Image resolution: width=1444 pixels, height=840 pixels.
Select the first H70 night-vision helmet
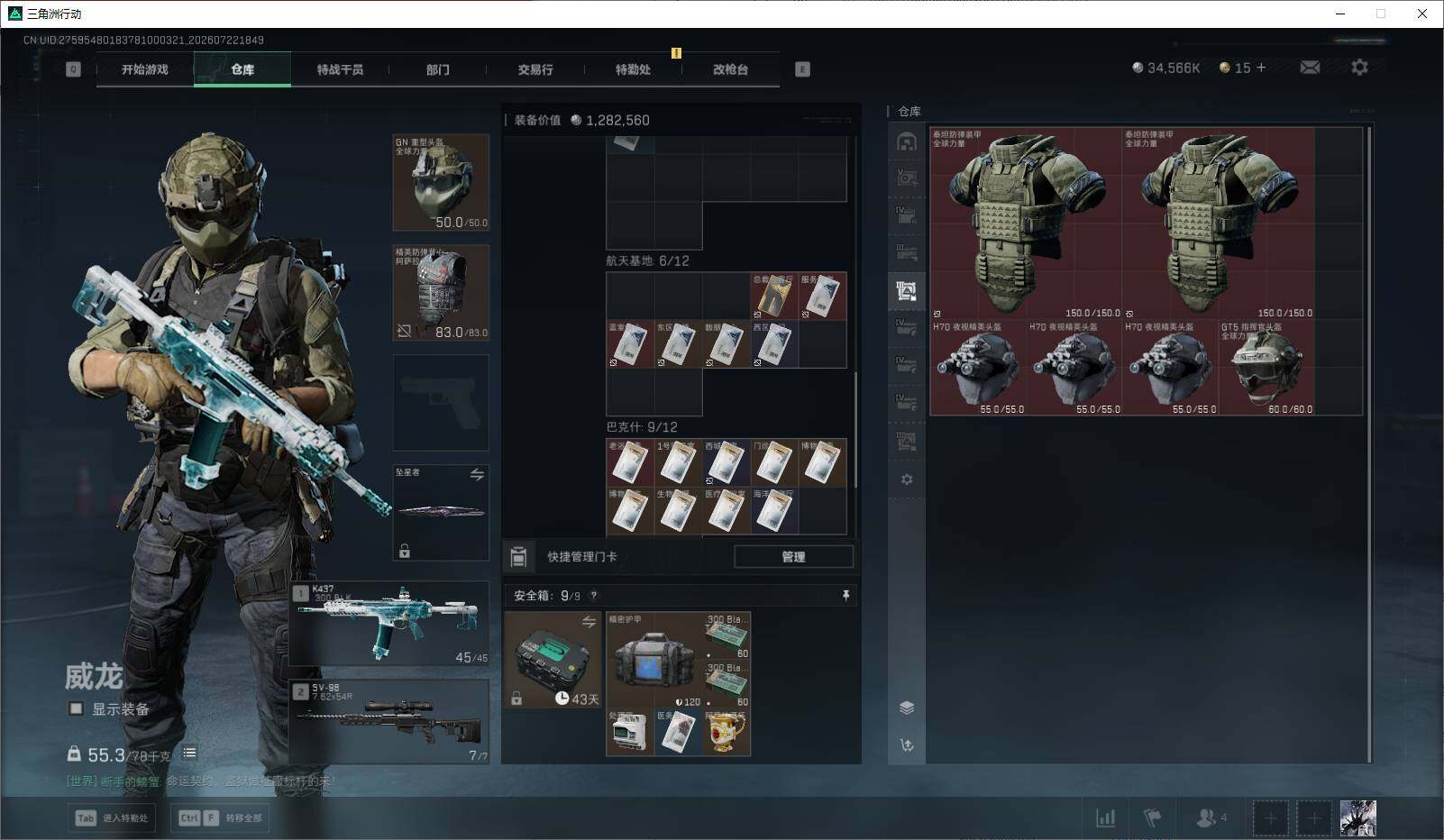[x=979, y=368]
